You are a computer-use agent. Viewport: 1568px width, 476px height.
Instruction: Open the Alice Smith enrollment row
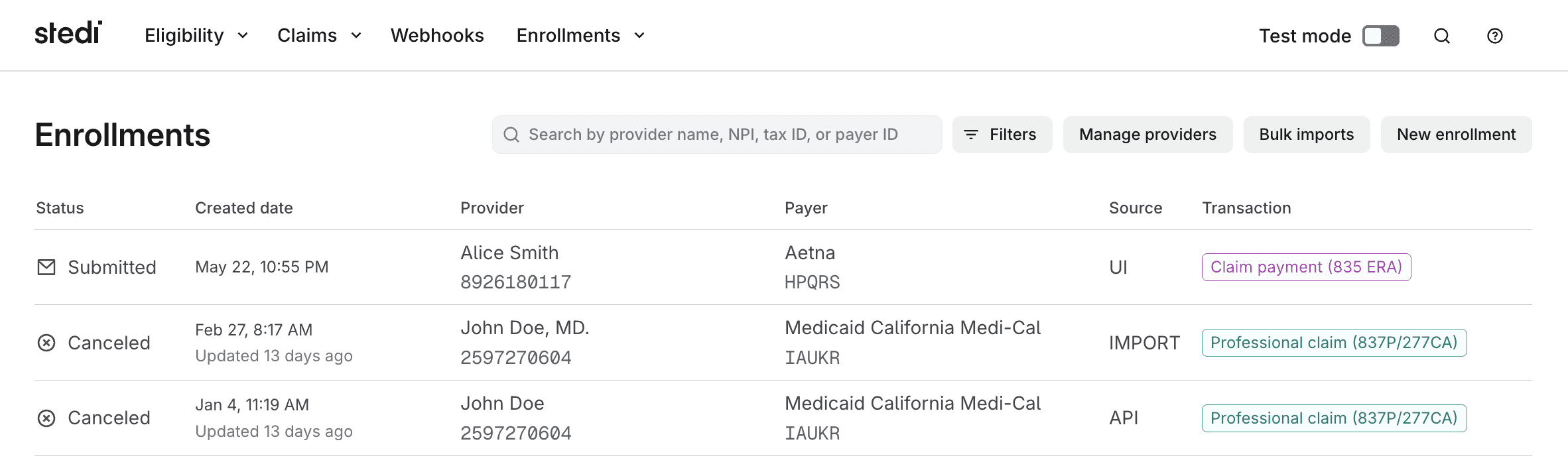tap(783, 267)
